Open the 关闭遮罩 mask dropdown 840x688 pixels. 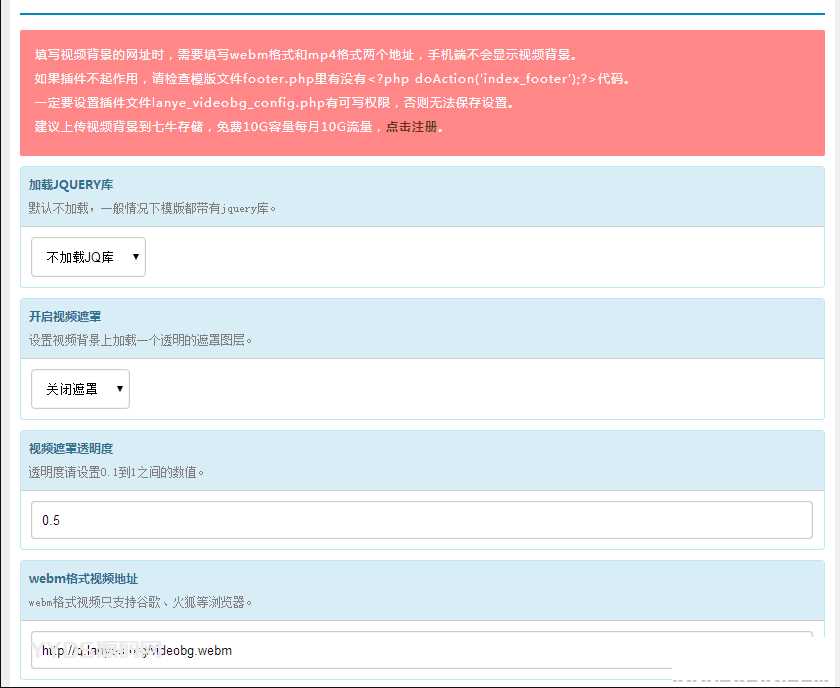pyautogui.click(x=80, y=389)
